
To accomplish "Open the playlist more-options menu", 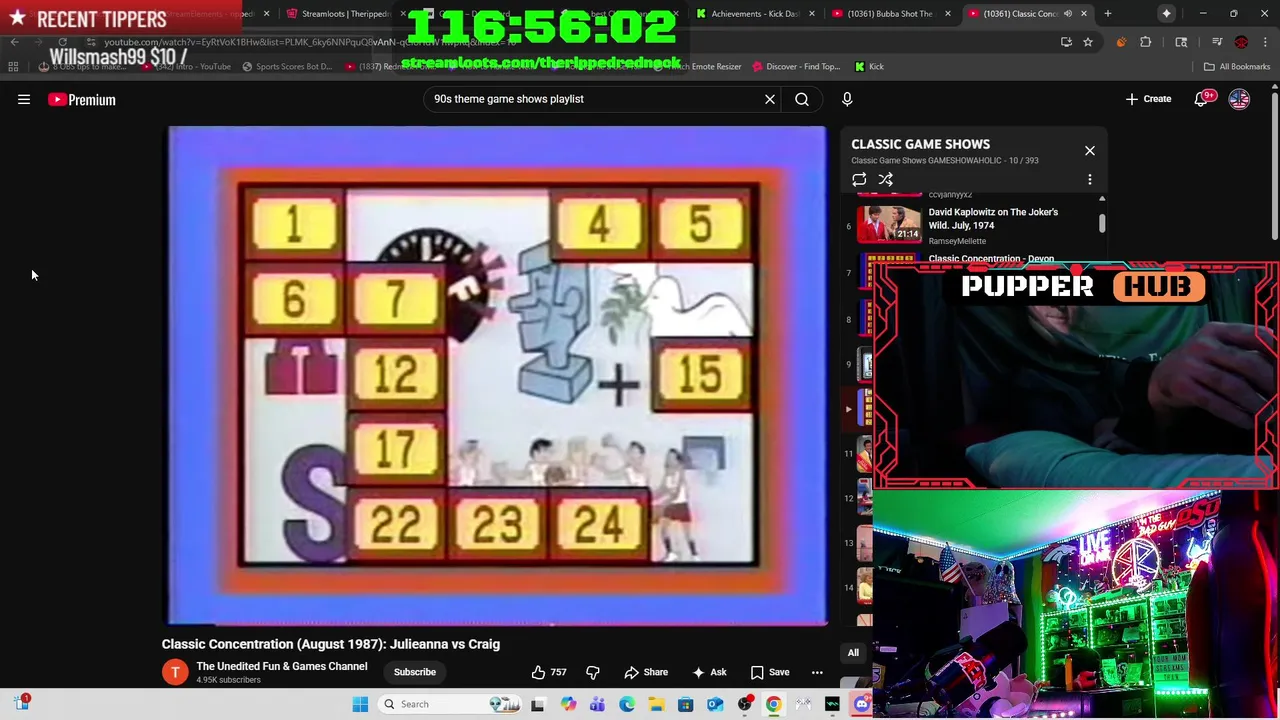I will tap(1090, 180).
